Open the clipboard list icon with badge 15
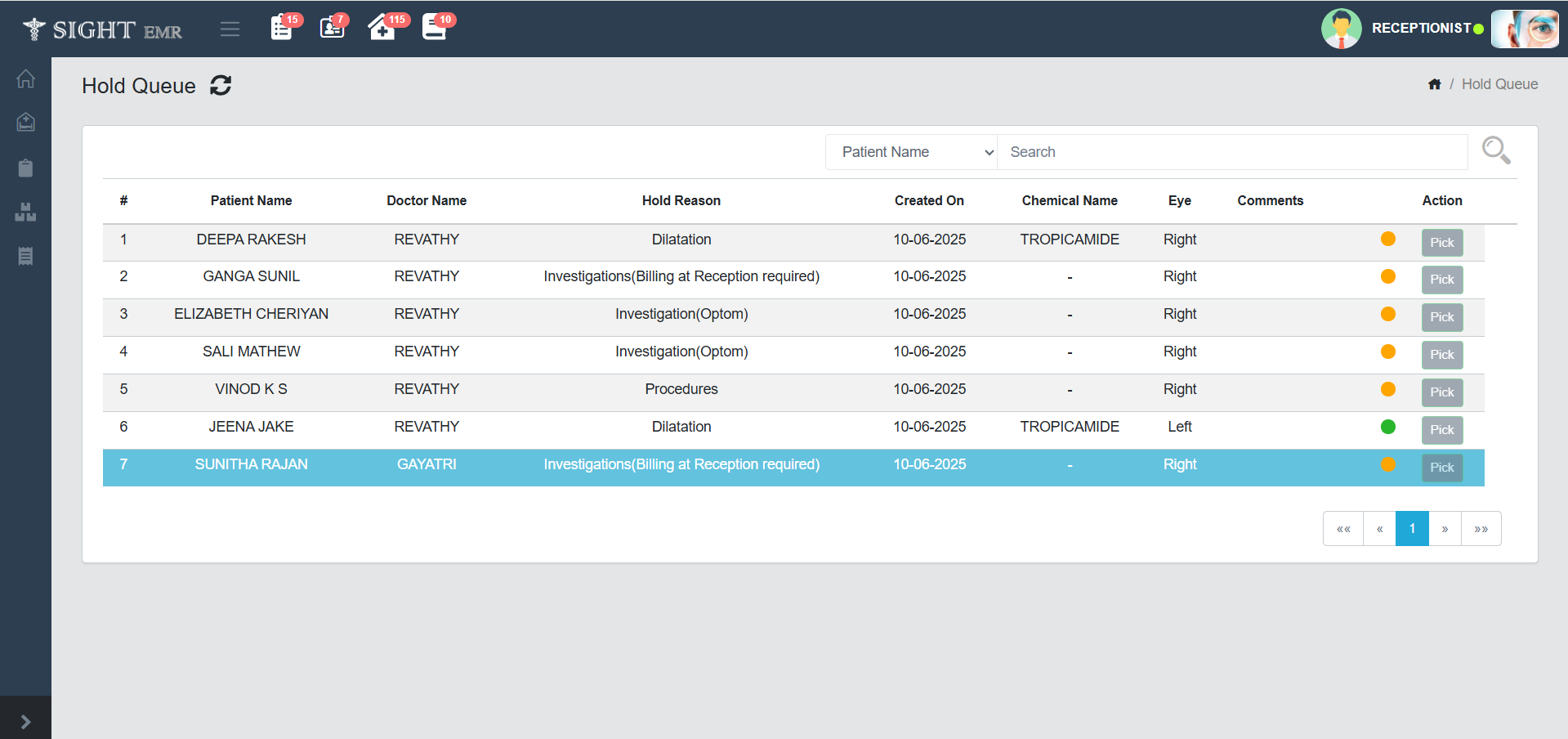Viewport: 1568px width, 739px height. 282,28
